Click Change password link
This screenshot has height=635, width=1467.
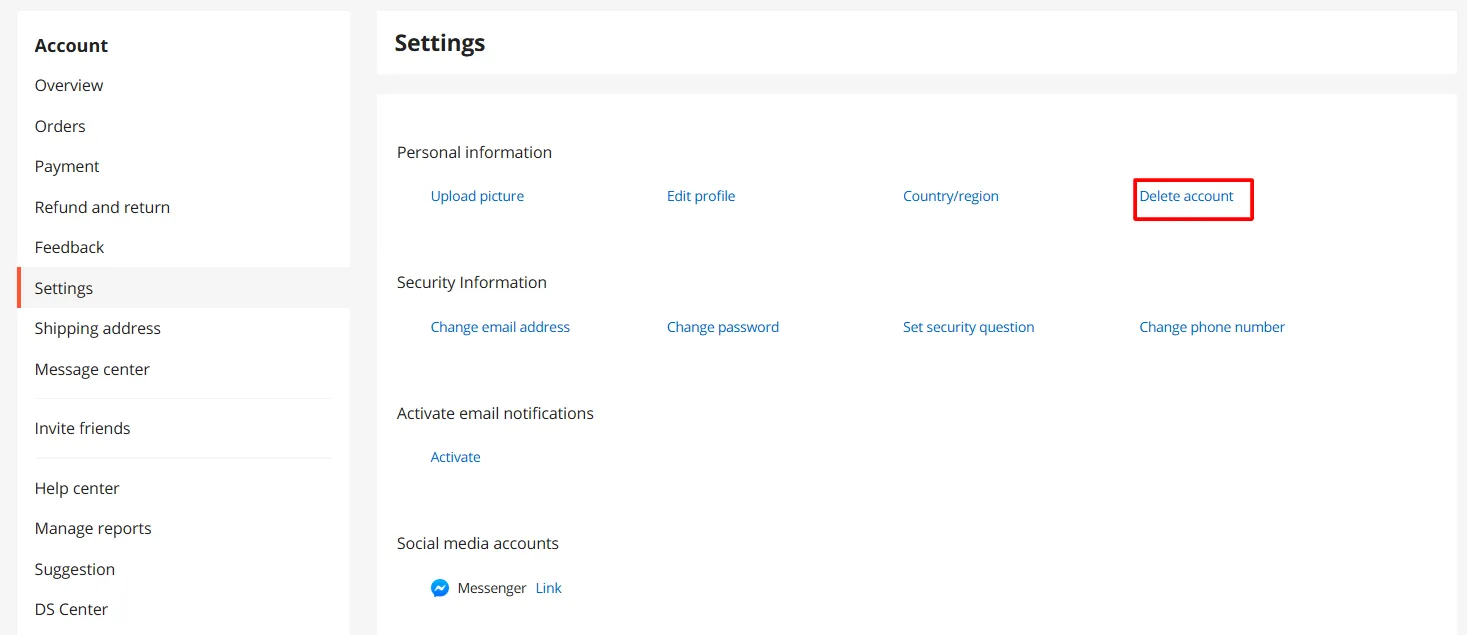(x=722, y=327)
